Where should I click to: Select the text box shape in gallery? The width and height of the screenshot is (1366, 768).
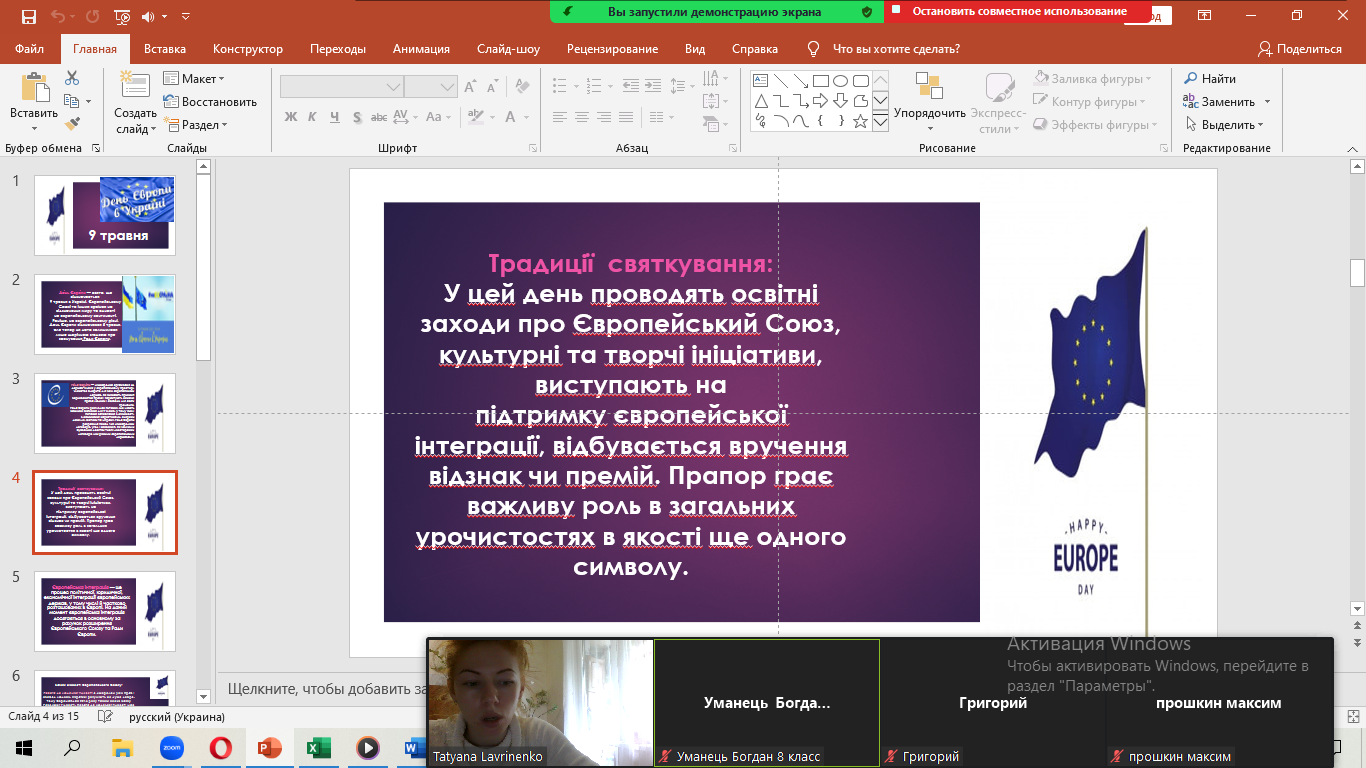coord(760,81)
